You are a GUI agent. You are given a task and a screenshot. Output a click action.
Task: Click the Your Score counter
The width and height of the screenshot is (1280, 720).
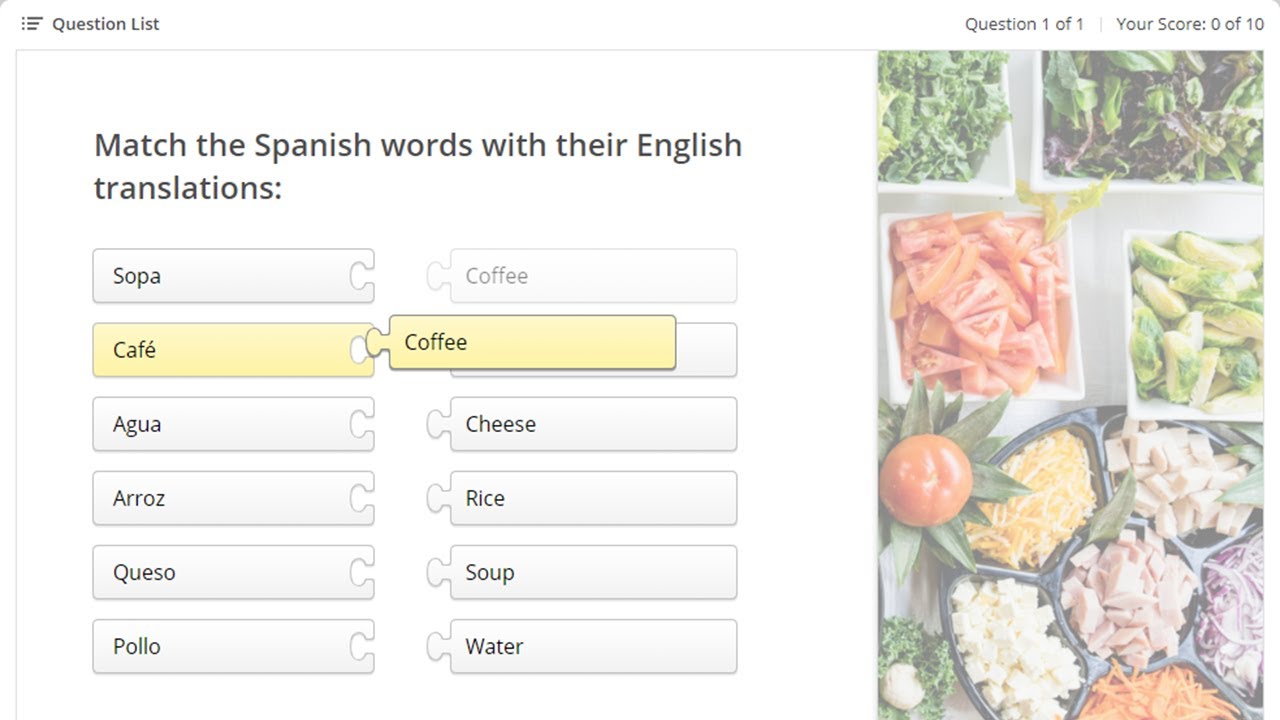click(1189, 24)
